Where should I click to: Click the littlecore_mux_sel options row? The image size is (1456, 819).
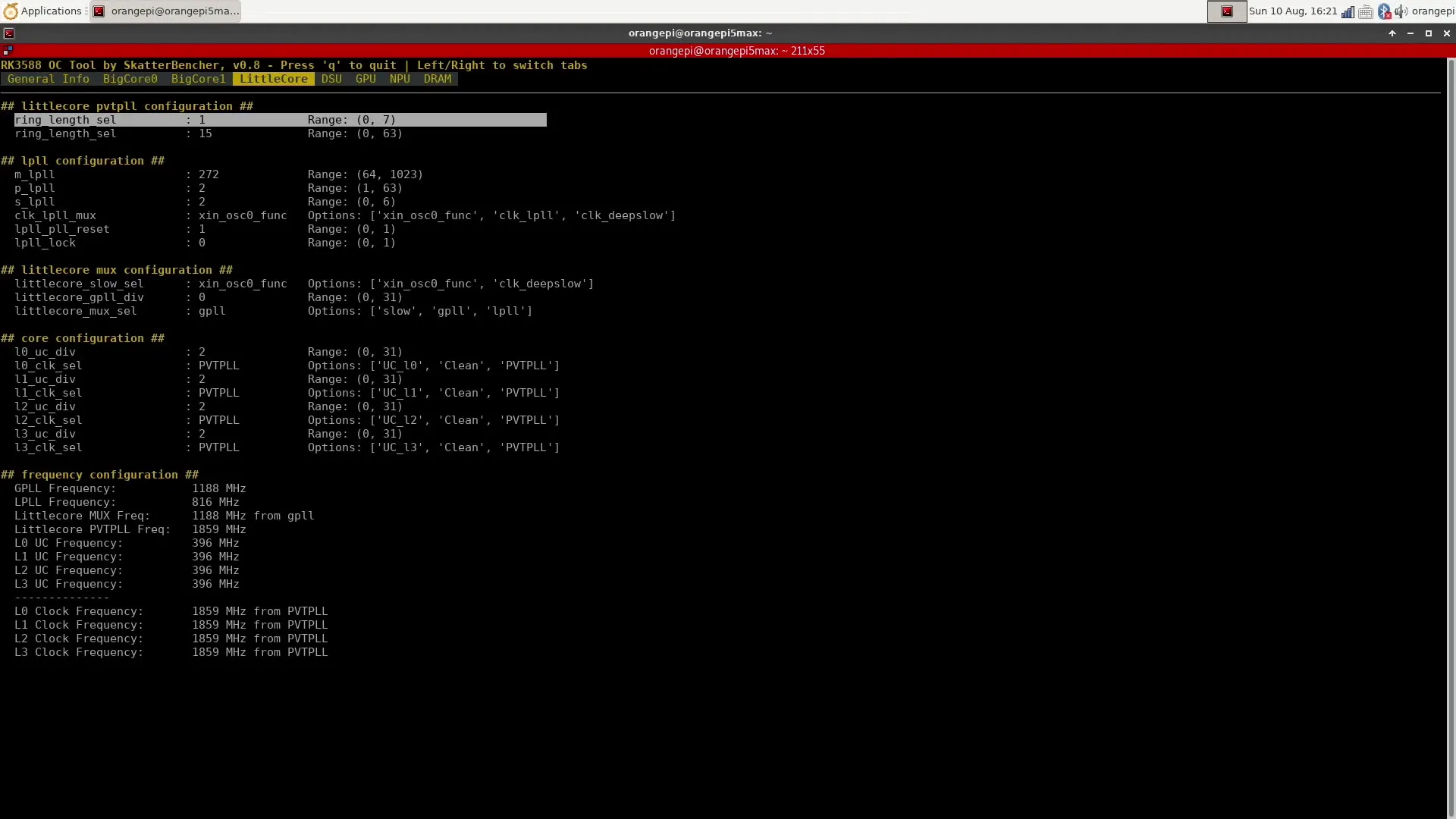point(273,311)
